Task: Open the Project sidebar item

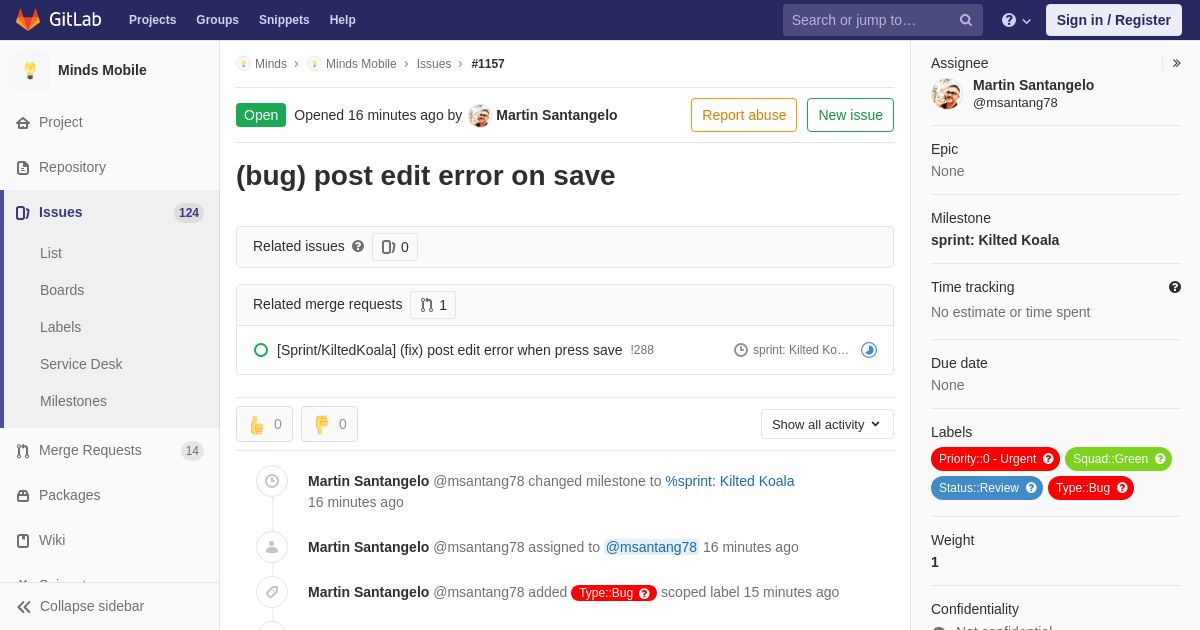Action: point(110,122)
